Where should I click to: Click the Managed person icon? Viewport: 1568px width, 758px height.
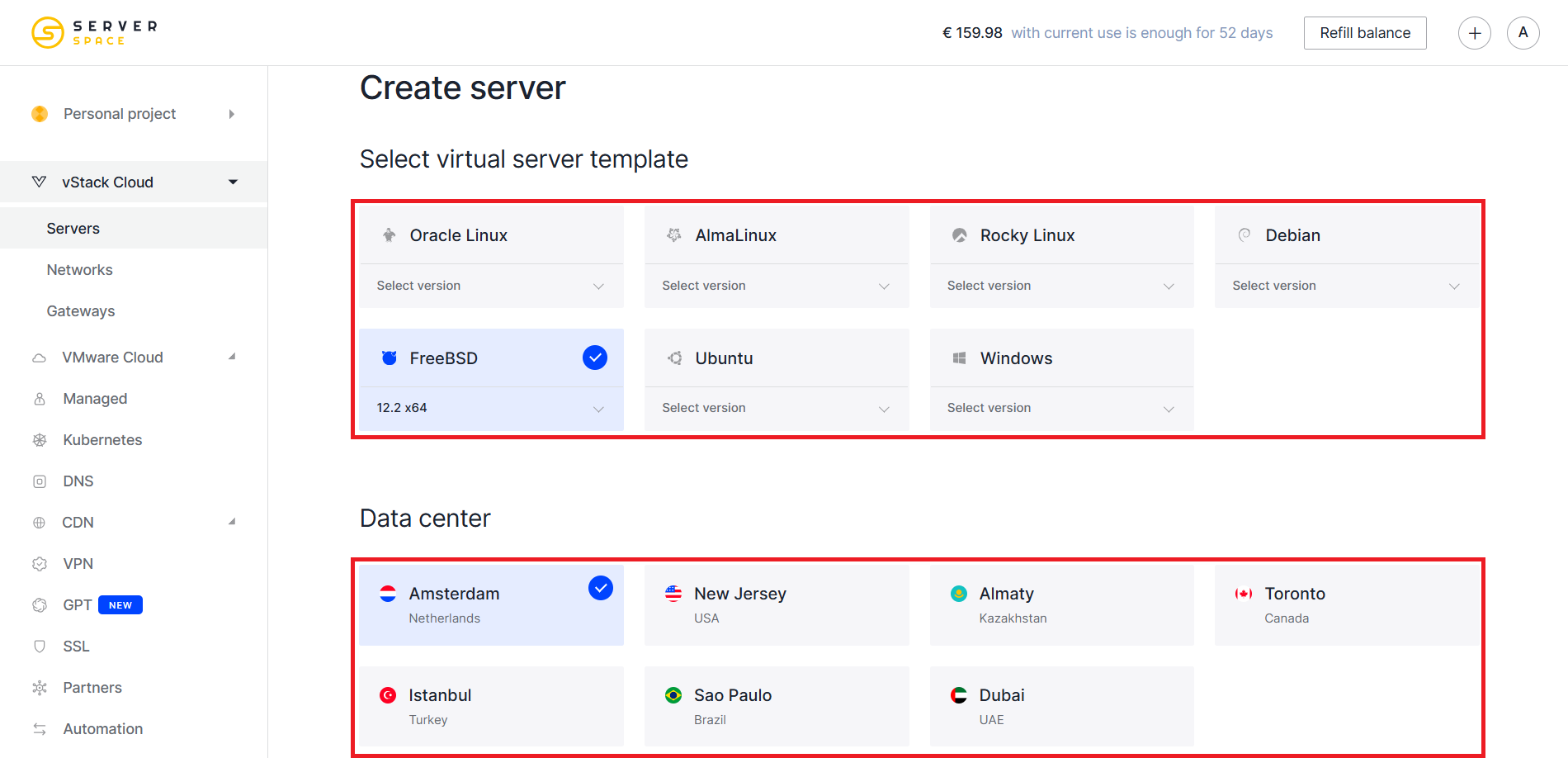(39, 399)
